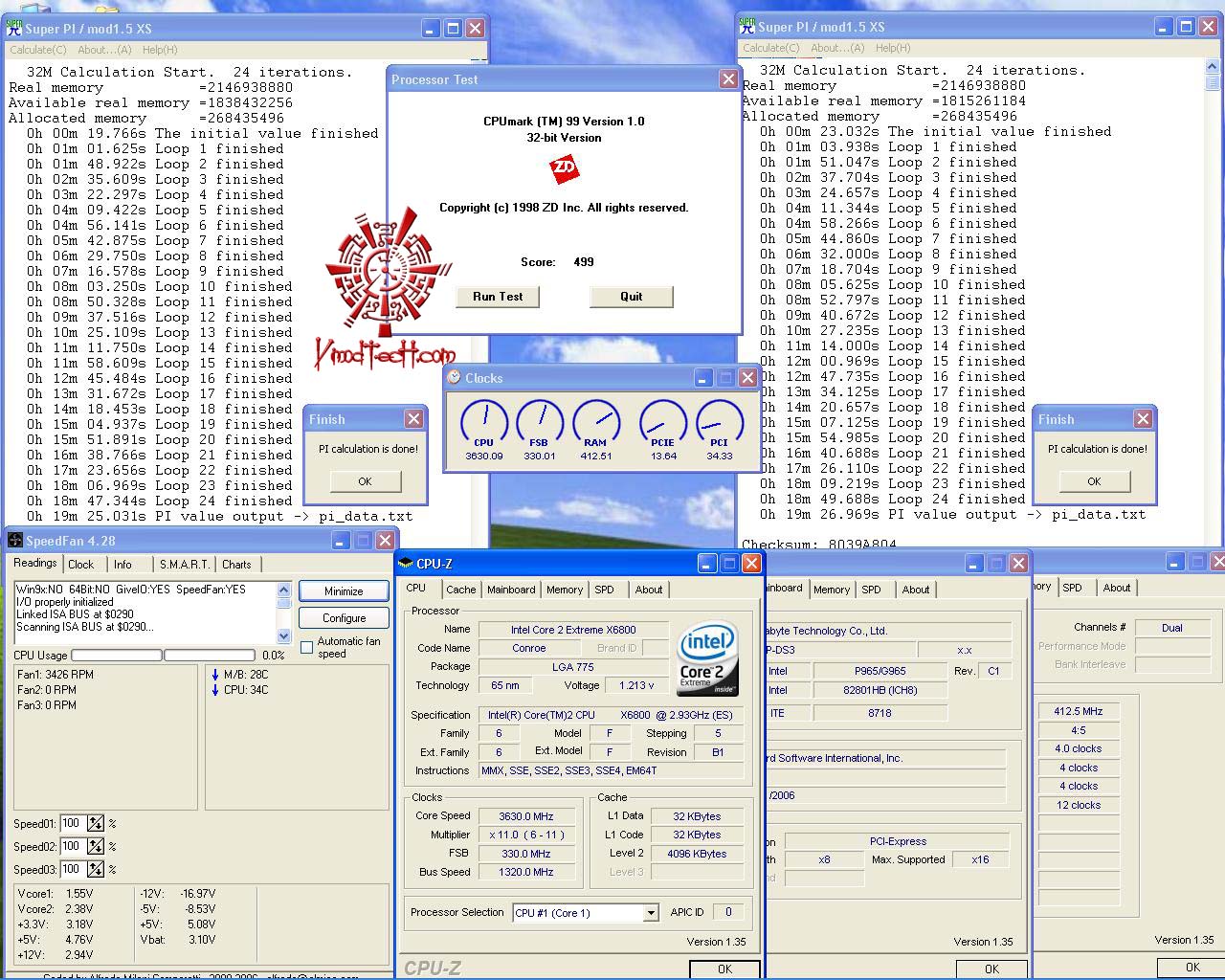Click OK in the front CPU-Z window
The width and height of the screenshot is (1225, 980).
coord(724,969)
